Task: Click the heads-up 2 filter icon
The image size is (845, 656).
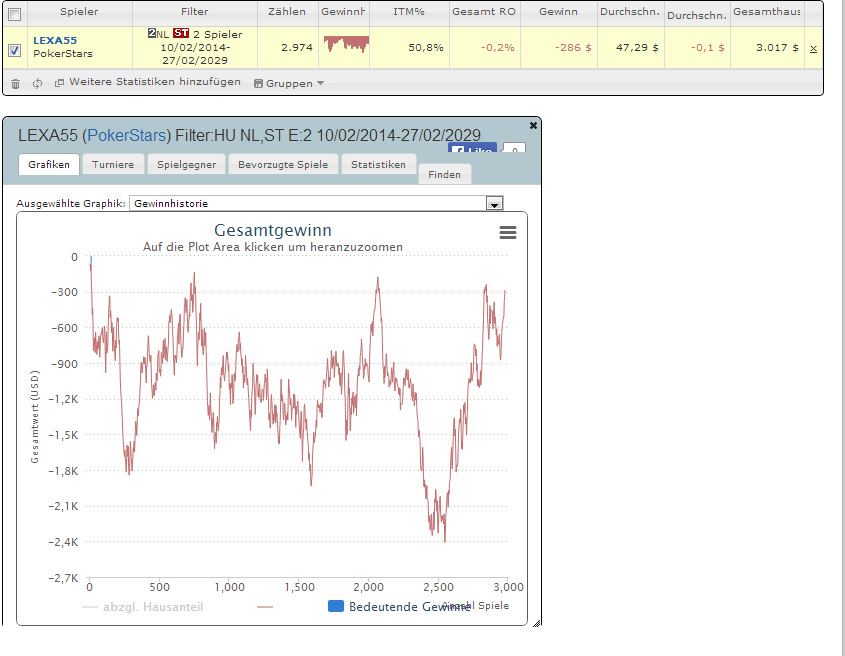Action: [x=152, y=33]
